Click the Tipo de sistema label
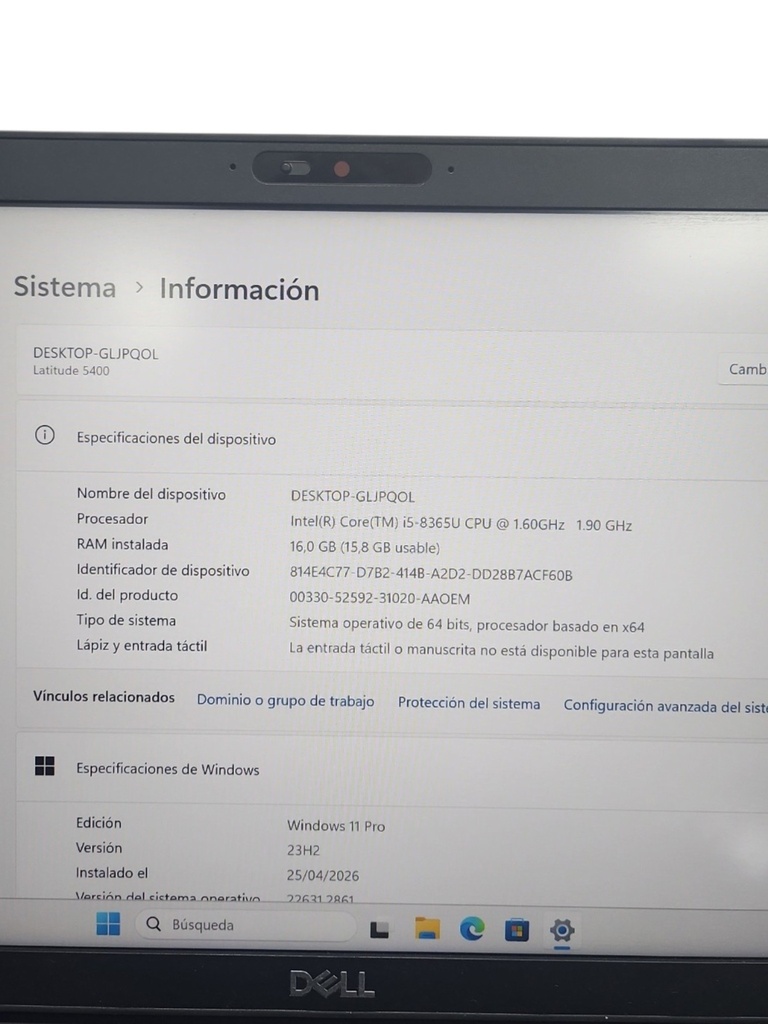This screenshot has height=1024, width=768. click(x=126, y=620)
